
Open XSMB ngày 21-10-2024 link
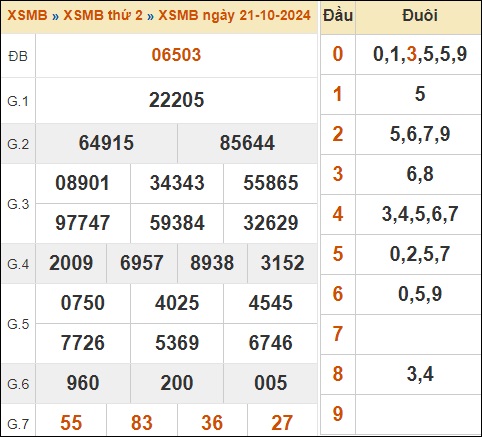point(234,15)
